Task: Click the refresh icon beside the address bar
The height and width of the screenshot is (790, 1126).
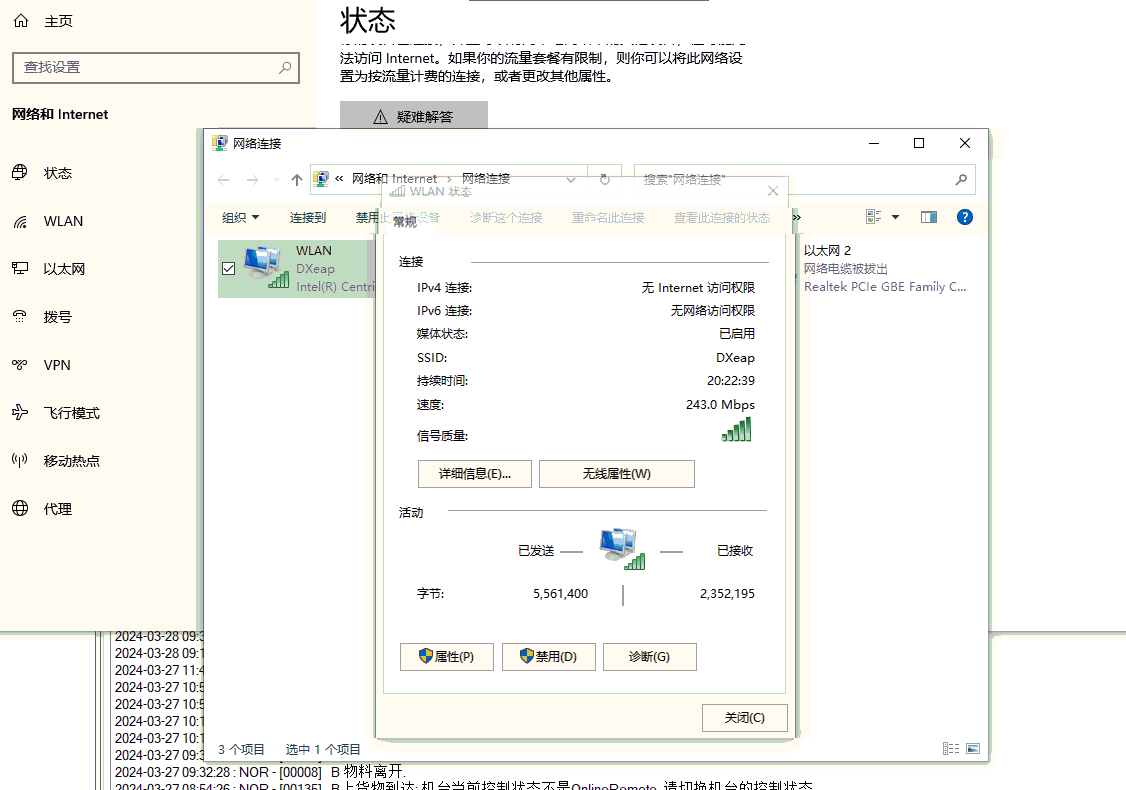Action: pyautogui.click(x=605, y=180)
